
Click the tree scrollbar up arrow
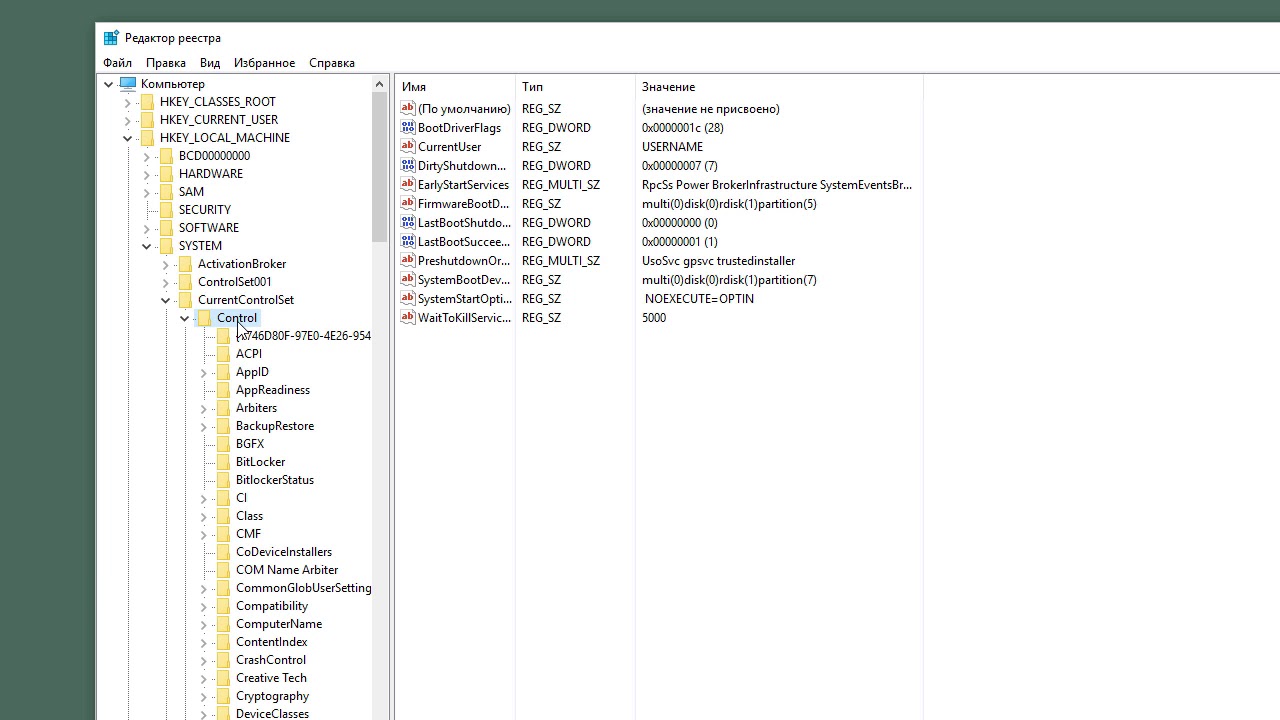coord(380,84)
